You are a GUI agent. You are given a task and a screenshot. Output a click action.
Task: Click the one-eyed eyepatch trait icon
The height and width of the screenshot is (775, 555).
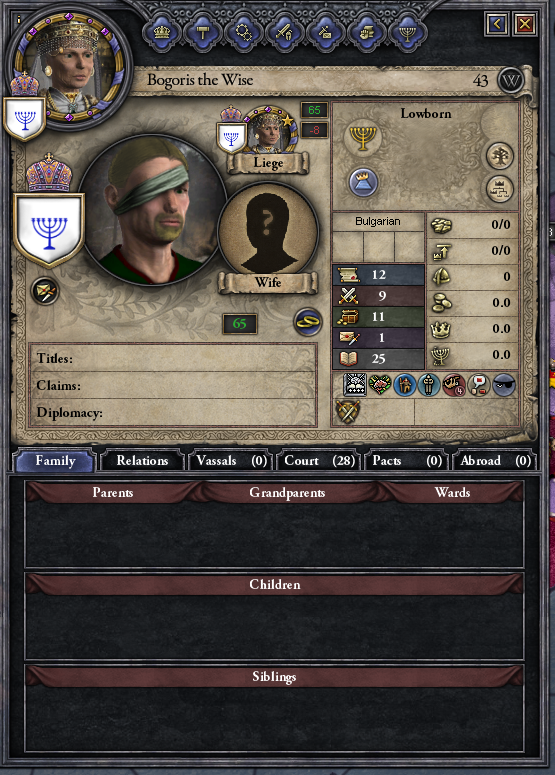point(504,385)
